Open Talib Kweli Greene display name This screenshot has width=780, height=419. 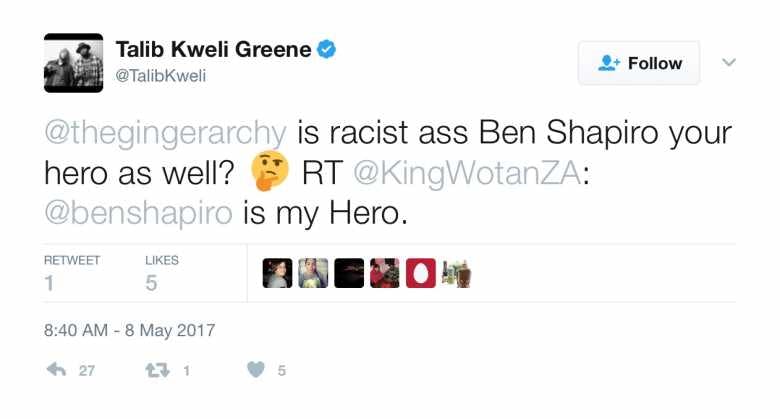click(213, 49)
